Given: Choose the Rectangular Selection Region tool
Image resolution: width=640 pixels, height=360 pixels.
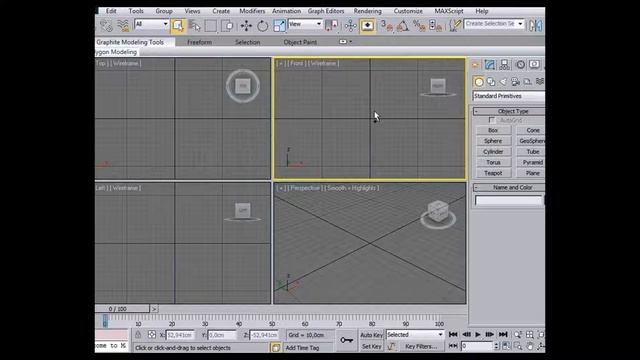Looking at the screenshot, I should tap(211, 26).
